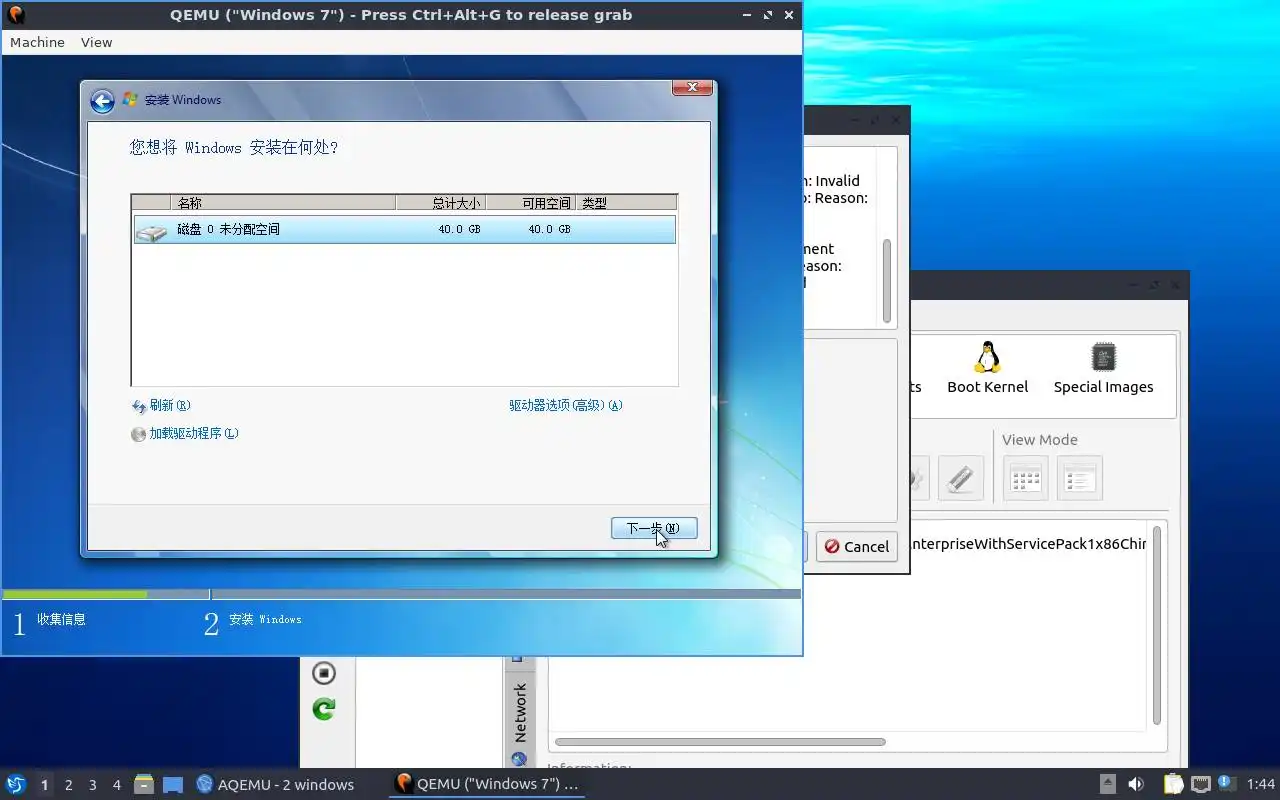The image size is (1280, 800).
Task: Click the 类型 column header
Action: pyautogui.click(x=626, y=203)
